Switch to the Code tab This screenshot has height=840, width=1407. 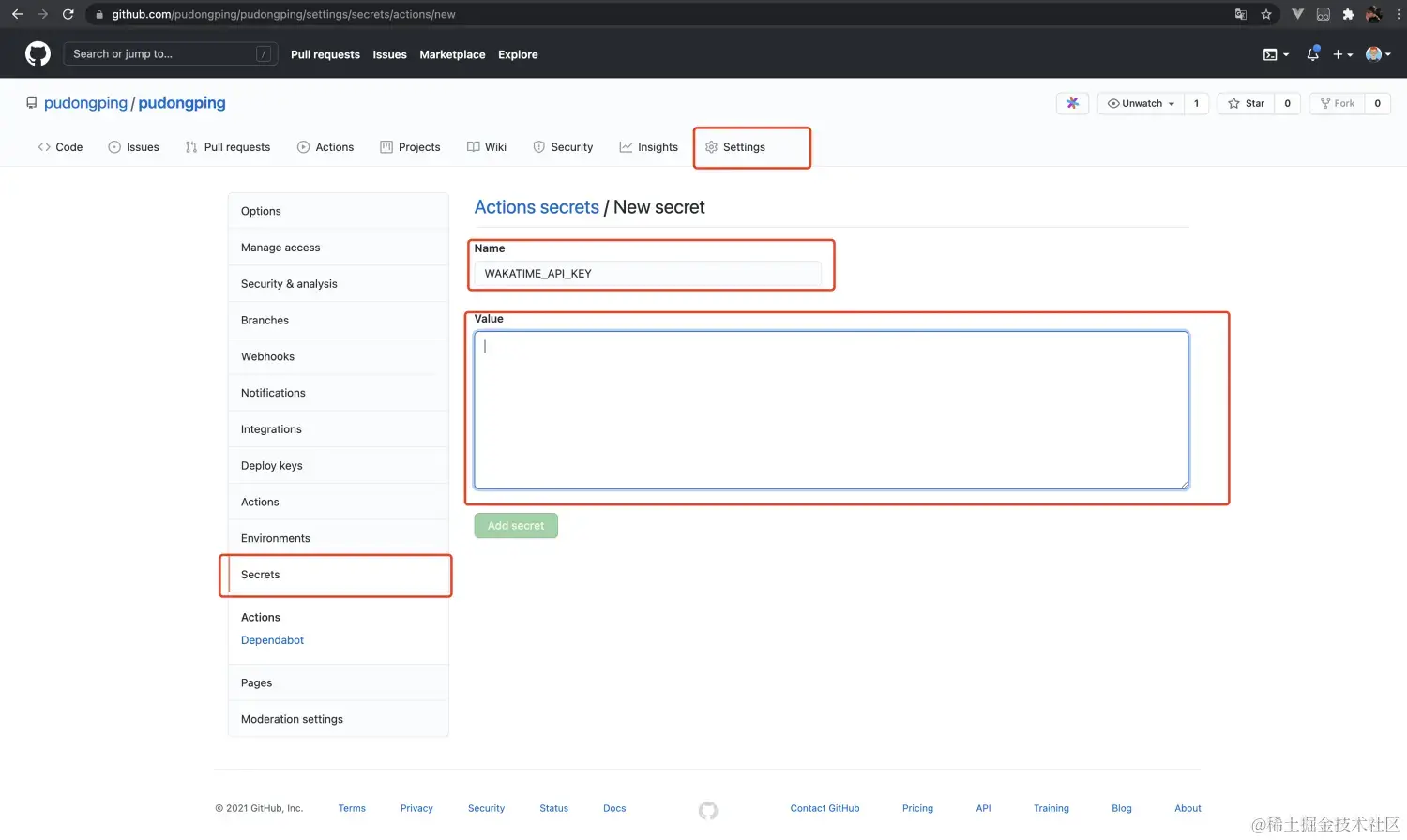tap(60, 147)
